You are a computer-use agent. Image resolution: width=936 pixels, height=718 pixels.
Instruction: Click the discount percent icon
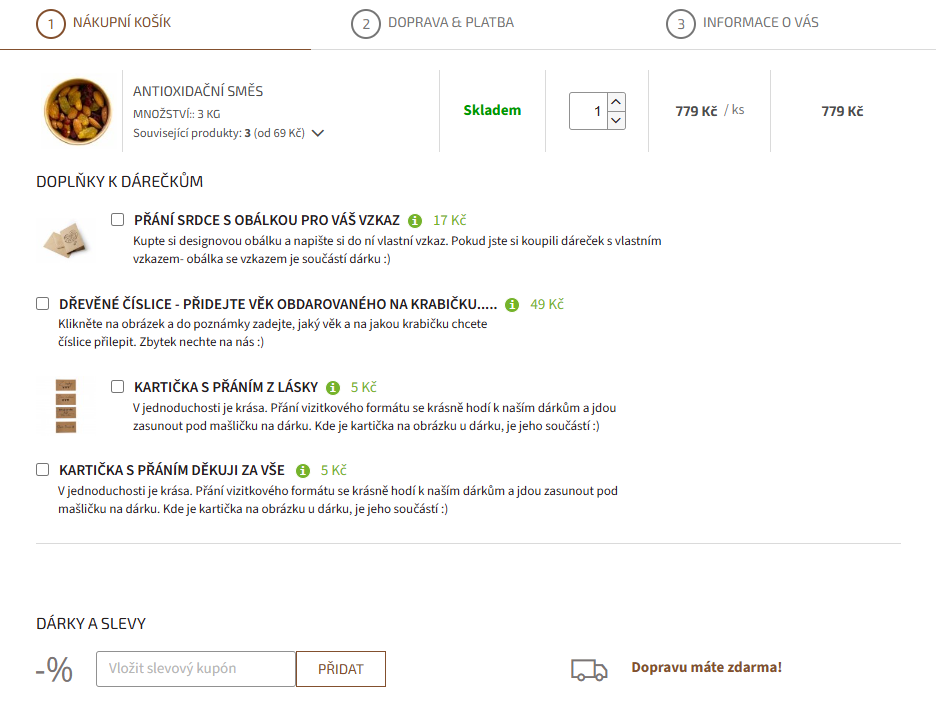[x=54, y=669]
